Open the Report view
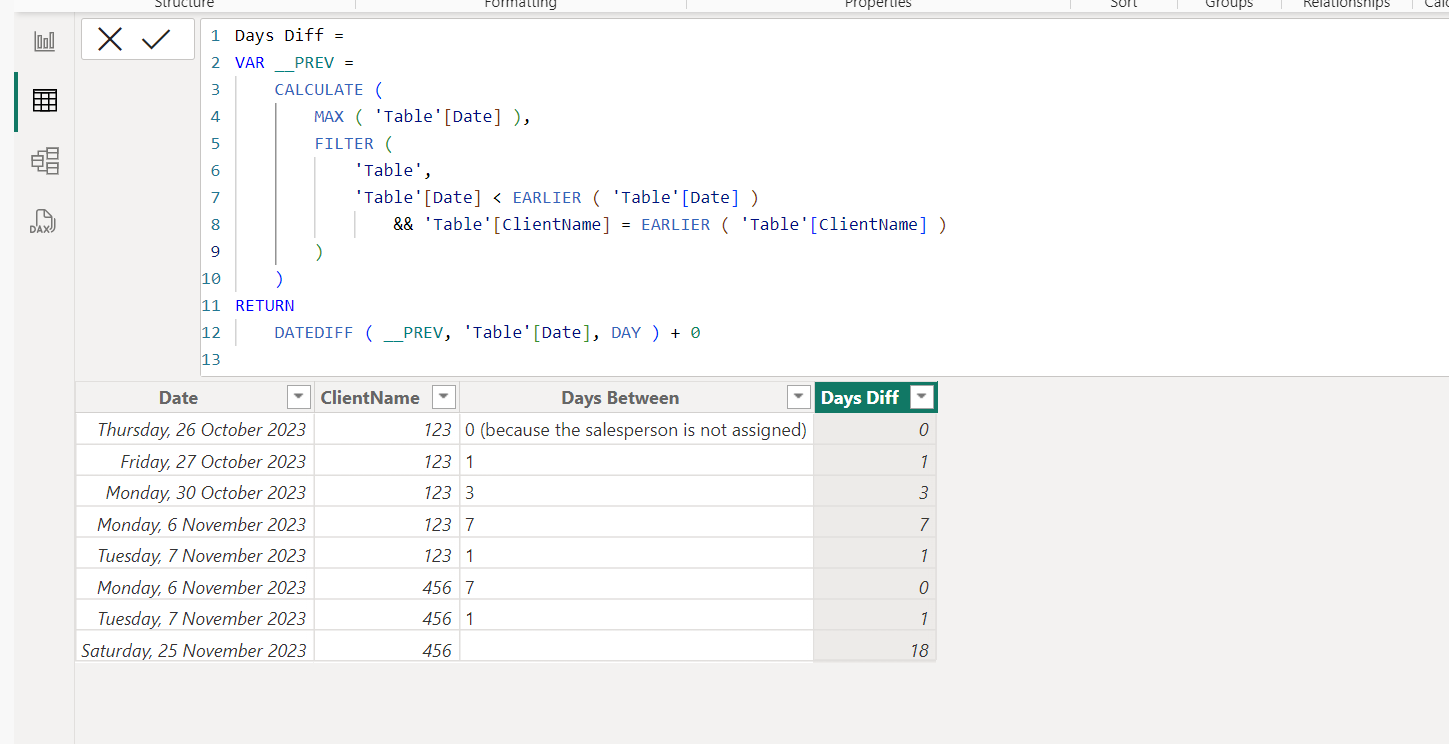The height and width of the screenshot is (744, 1449). coord(45,42)
